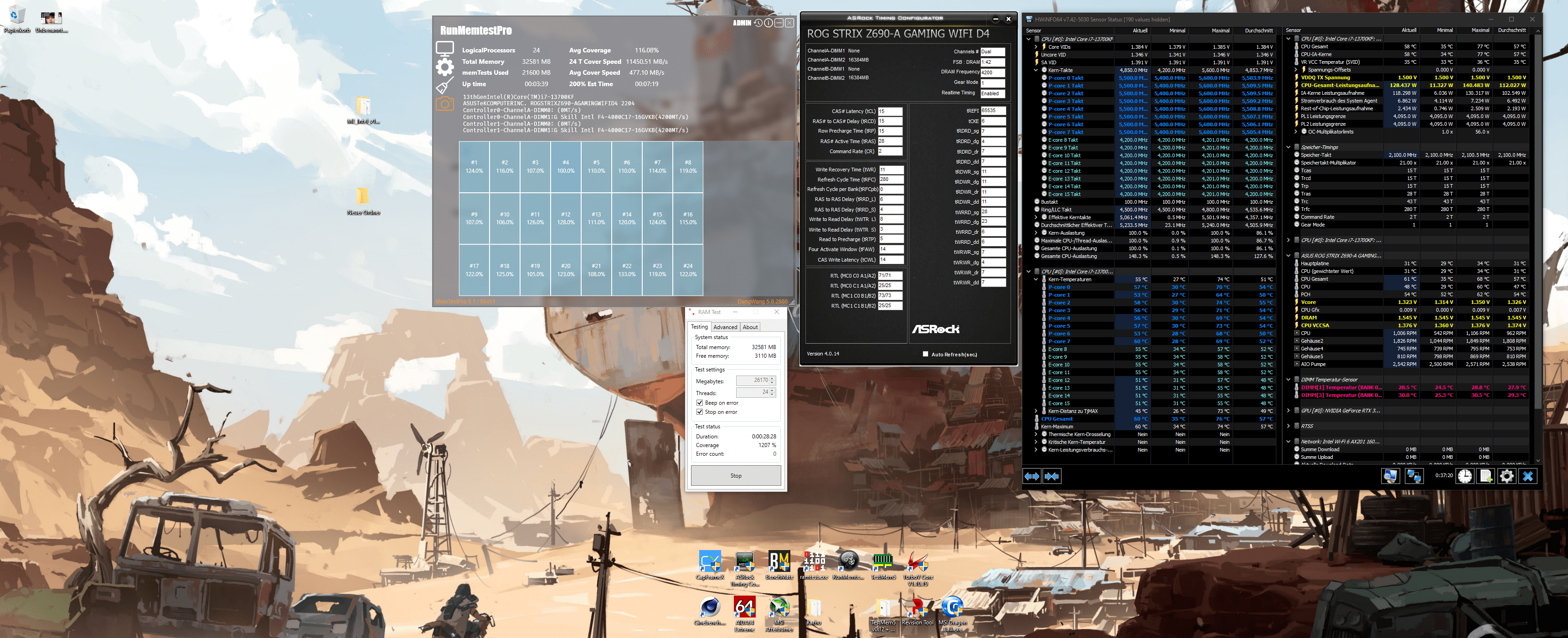Expand Kern-Distanz zu TjMAX node
The width and height of the screenshot is (1568, 638).
[x=1037, y=411]
